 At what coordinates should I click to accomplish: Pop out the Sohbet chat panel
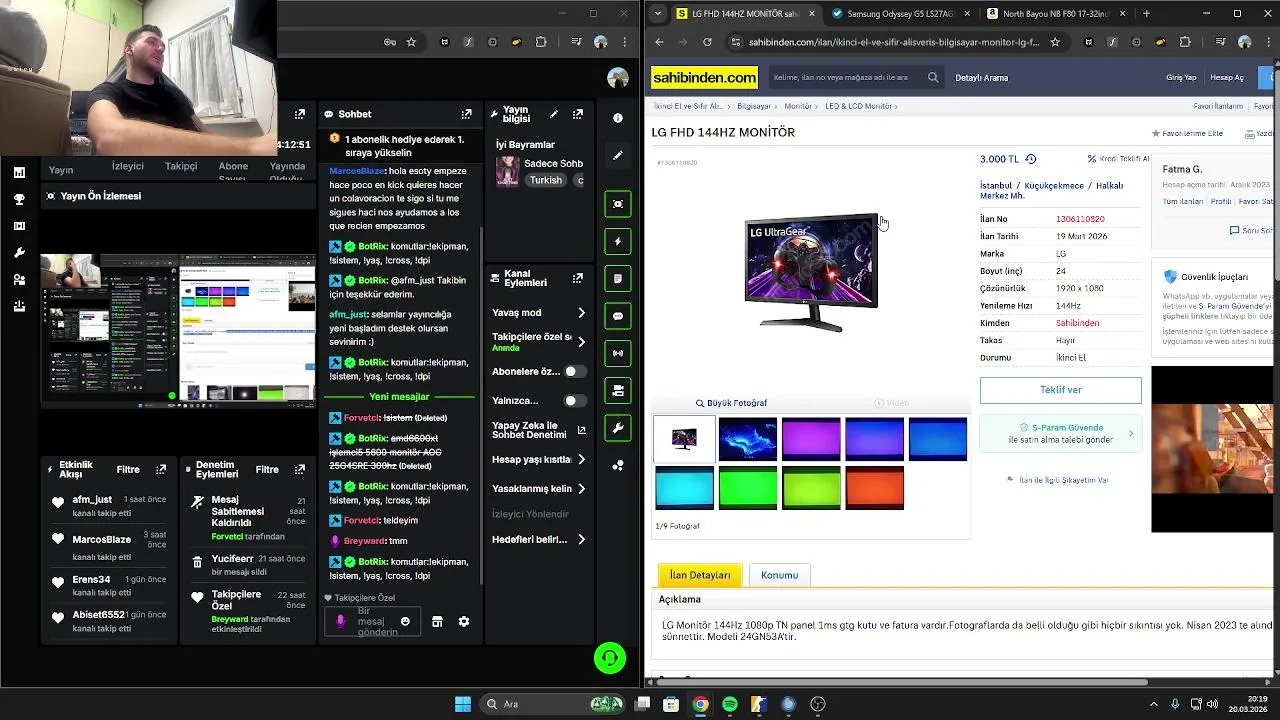(466, 114)
